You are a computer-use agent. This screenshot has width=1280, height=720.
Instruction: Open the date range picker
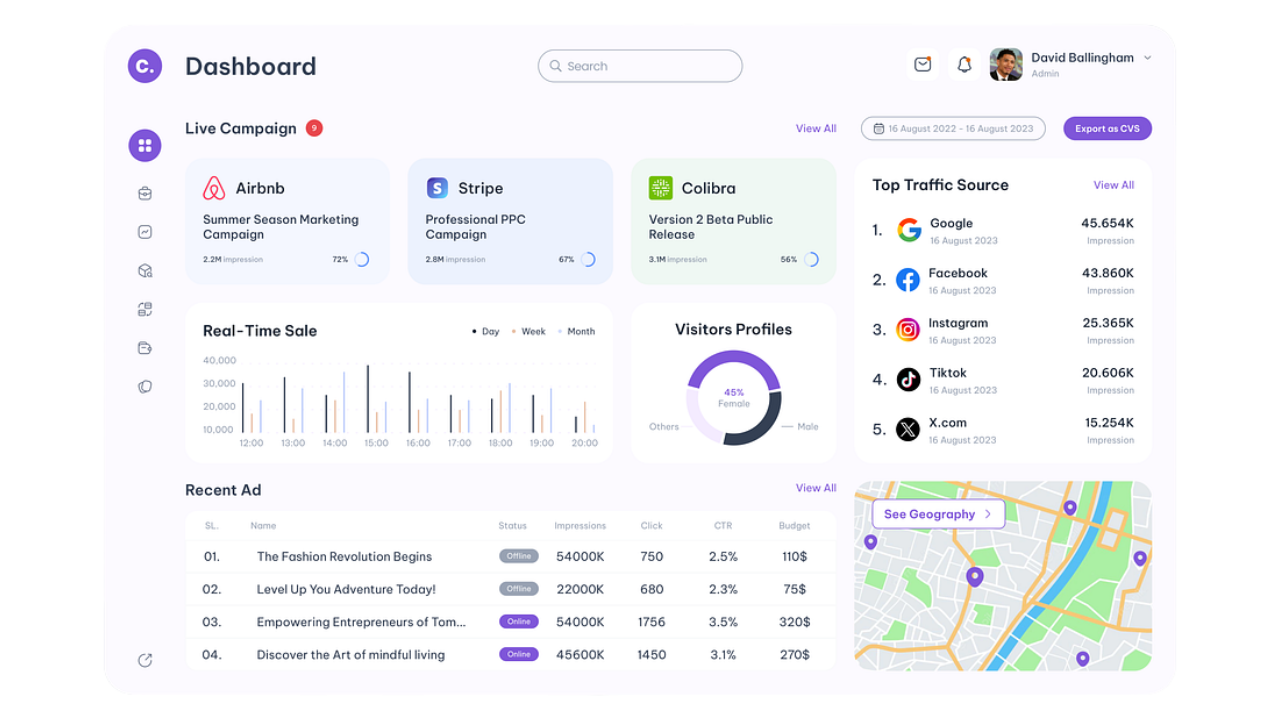[952, 129]
